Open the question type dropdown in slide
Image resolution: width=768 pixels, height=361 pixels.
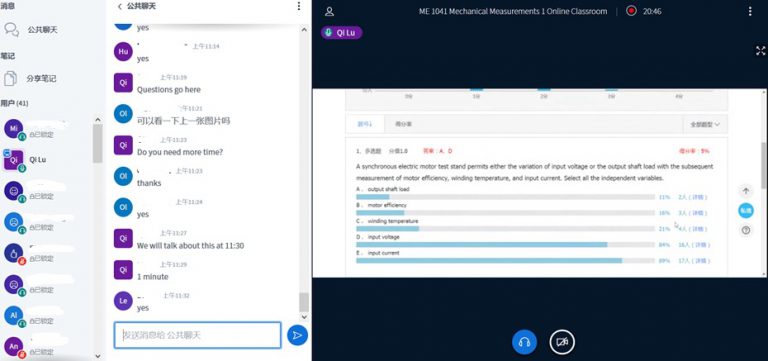pos(705,124)
